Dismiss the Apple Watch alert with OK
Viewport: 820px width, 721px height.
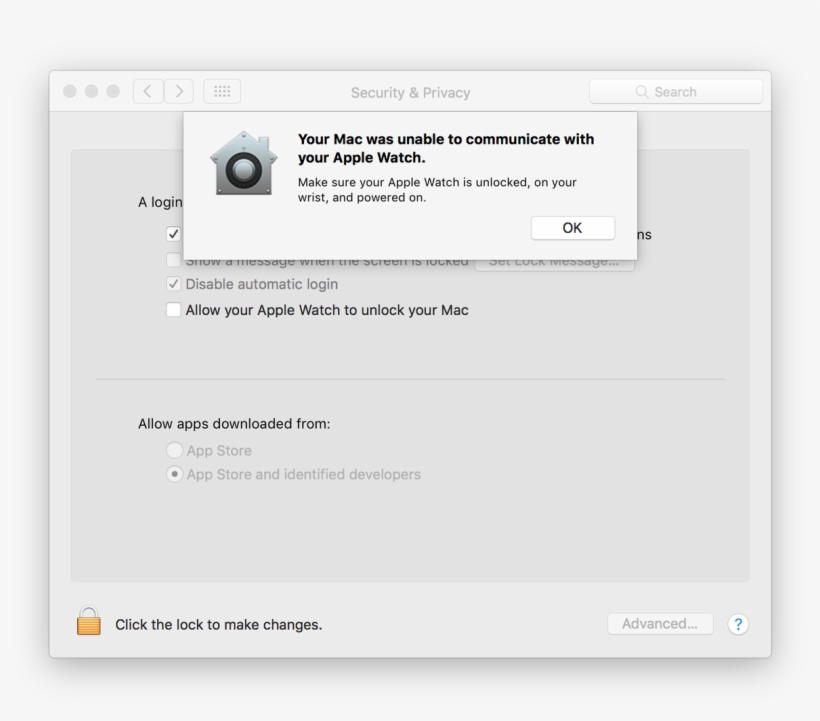tap(572, 228)
